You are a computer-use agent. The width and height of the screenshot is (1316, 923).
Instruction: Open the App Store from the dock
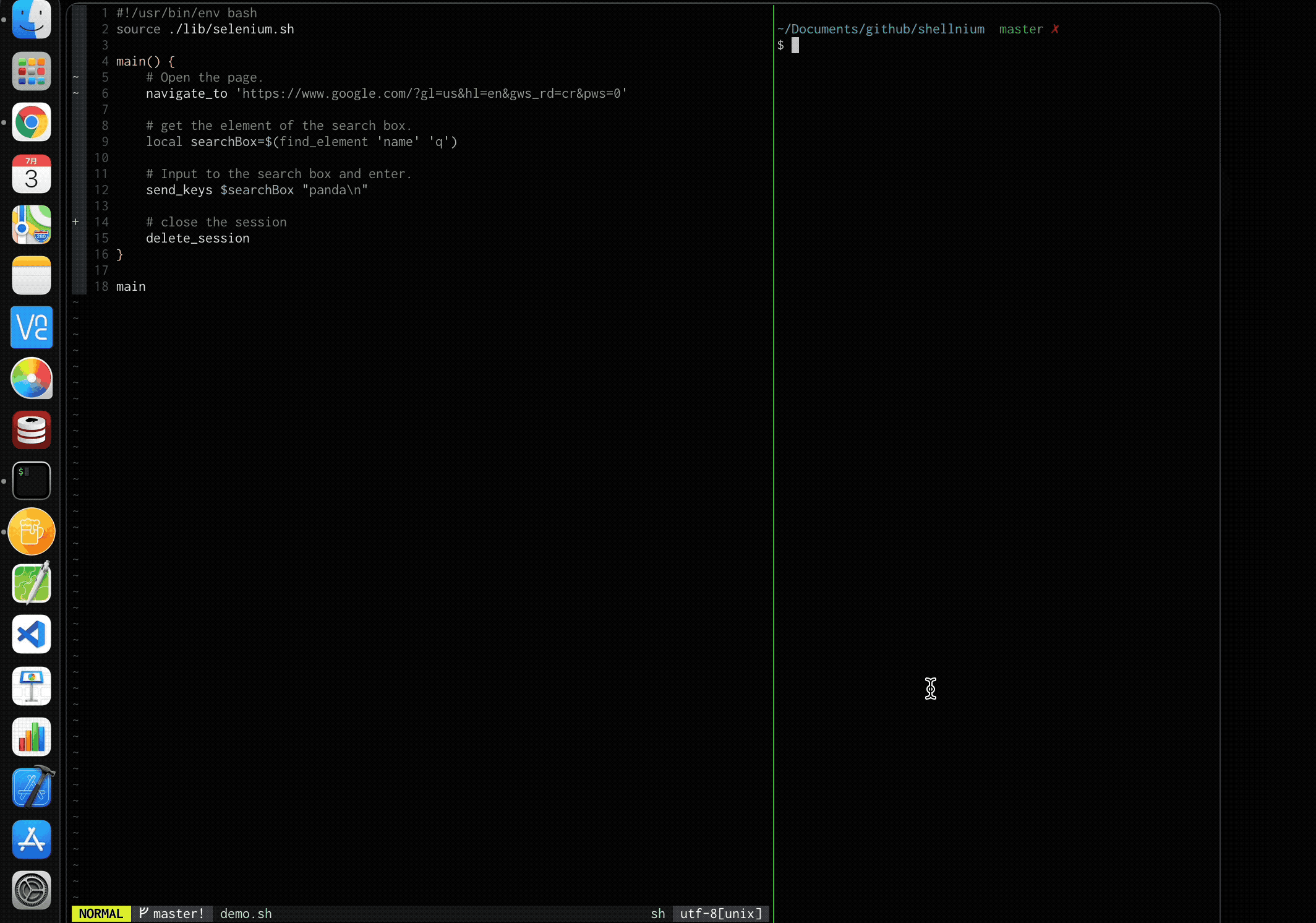point(31,839)
